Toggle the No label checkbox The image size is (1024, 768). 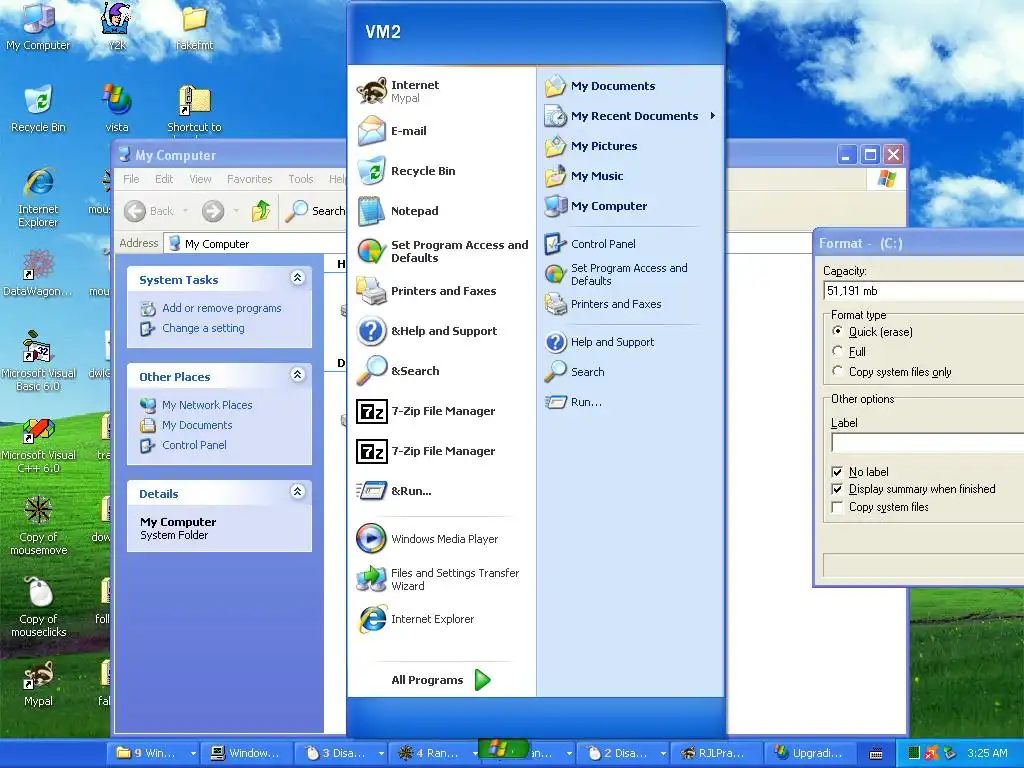coord(837,472)
